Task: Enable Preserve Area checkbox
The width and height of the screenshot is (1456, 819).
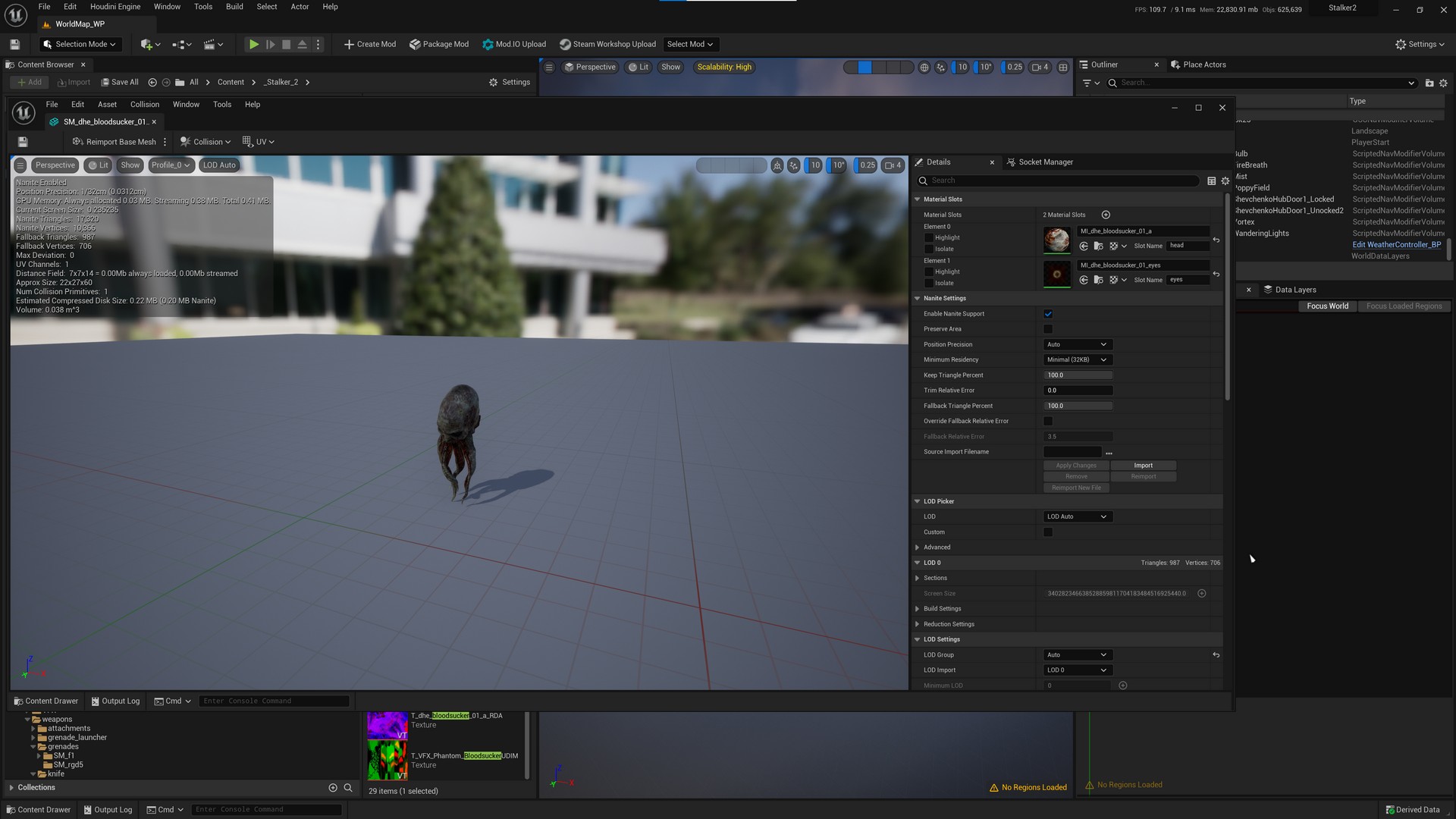Action: [1048, 329]
